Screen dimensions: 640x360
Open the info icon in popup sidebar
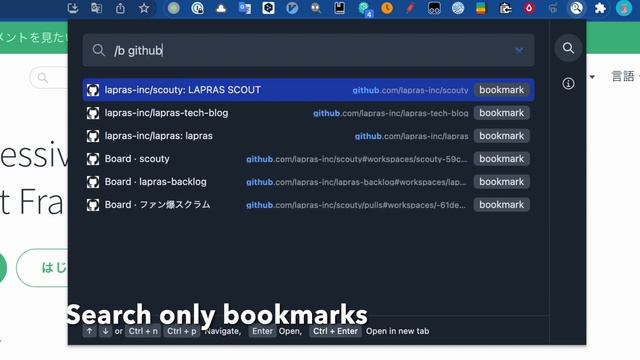(568, 84)
